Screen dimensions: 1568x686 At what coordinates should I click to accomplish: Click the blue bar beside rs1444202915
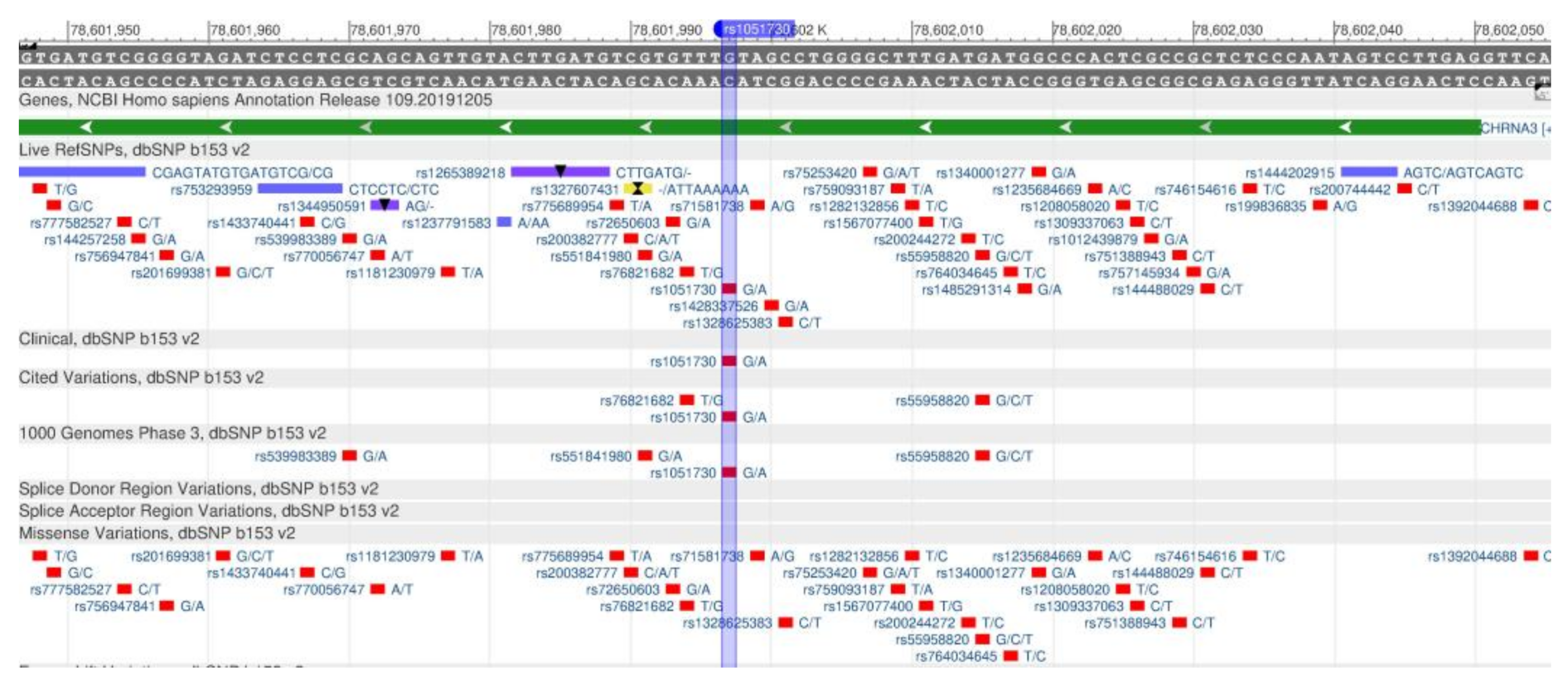1369,172
